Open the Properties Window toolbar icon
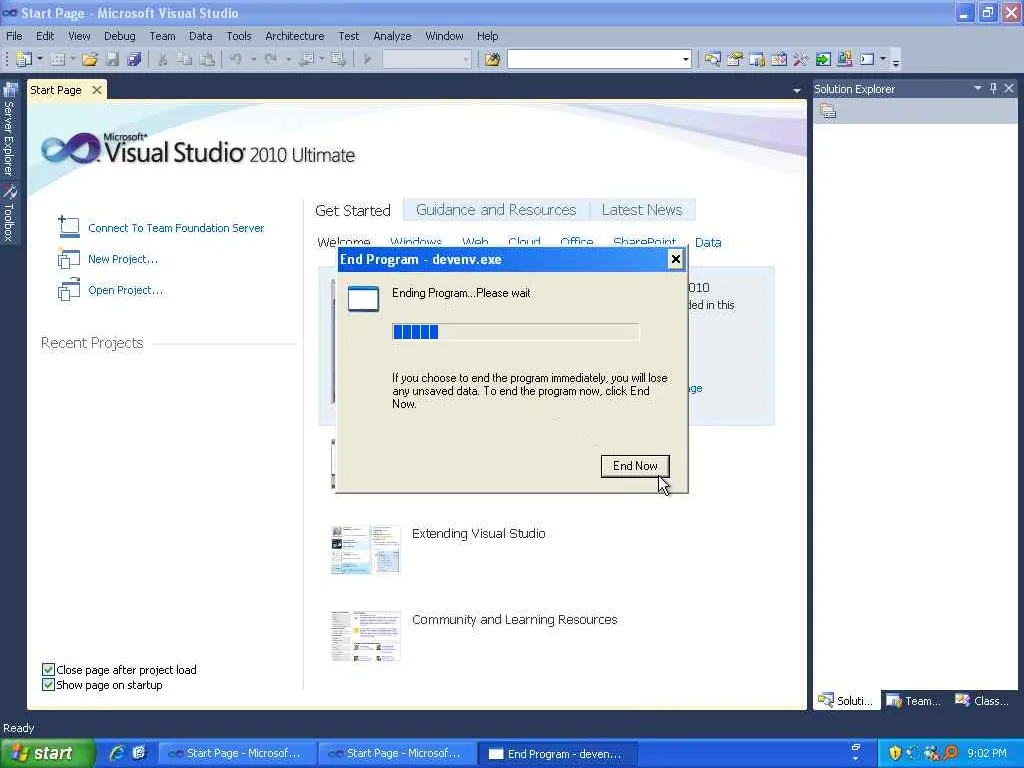 coord(735,59)
